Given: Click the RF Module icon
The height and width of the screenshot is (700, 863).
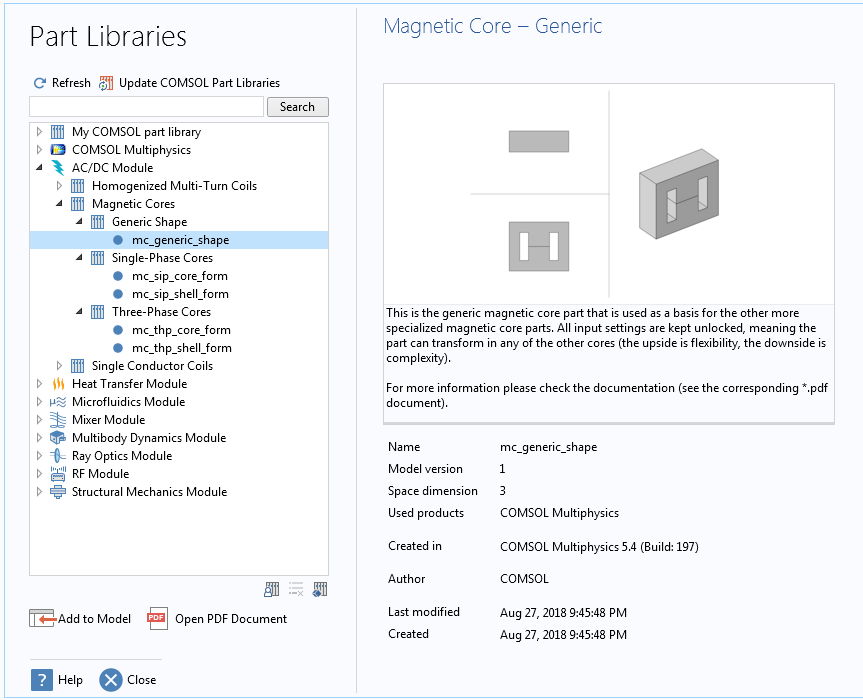Looking at the screenshot, I should pyautogui.click(x=58, y=474).
